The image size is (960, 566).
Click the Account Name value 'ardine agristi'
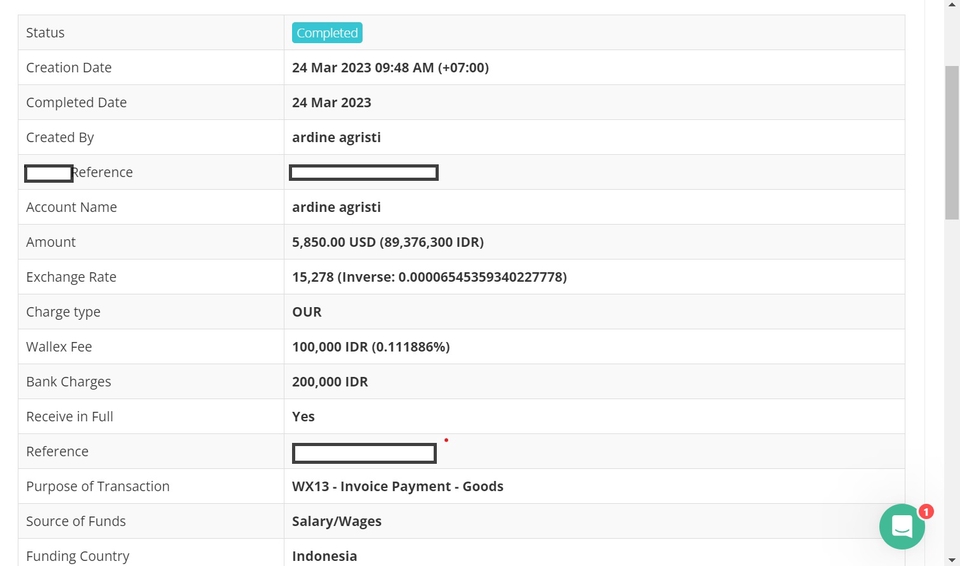point(336,207)
